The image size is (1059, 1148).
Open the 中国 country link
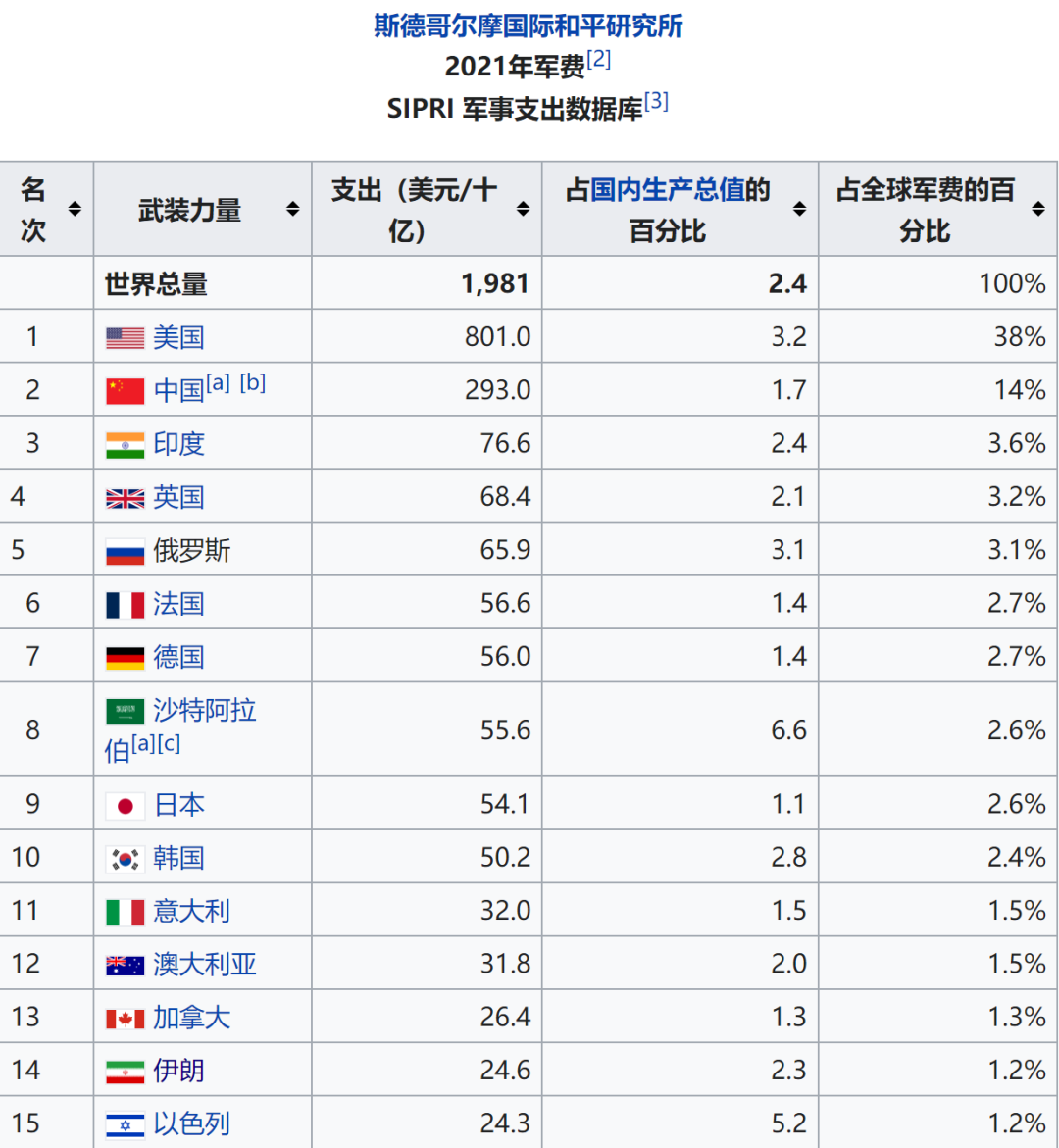click(178, 391)
